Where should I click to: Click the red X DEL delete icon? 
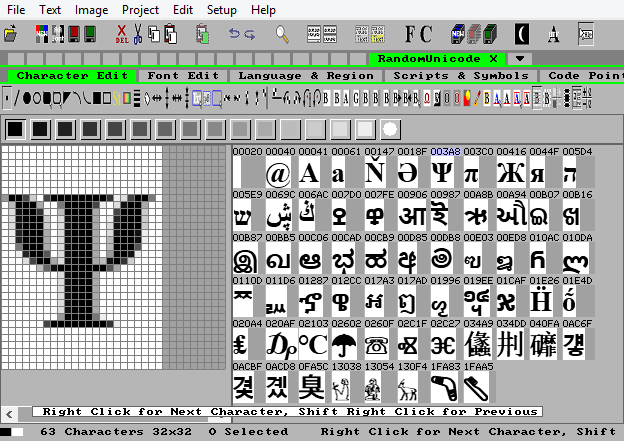tap(122, 34)
